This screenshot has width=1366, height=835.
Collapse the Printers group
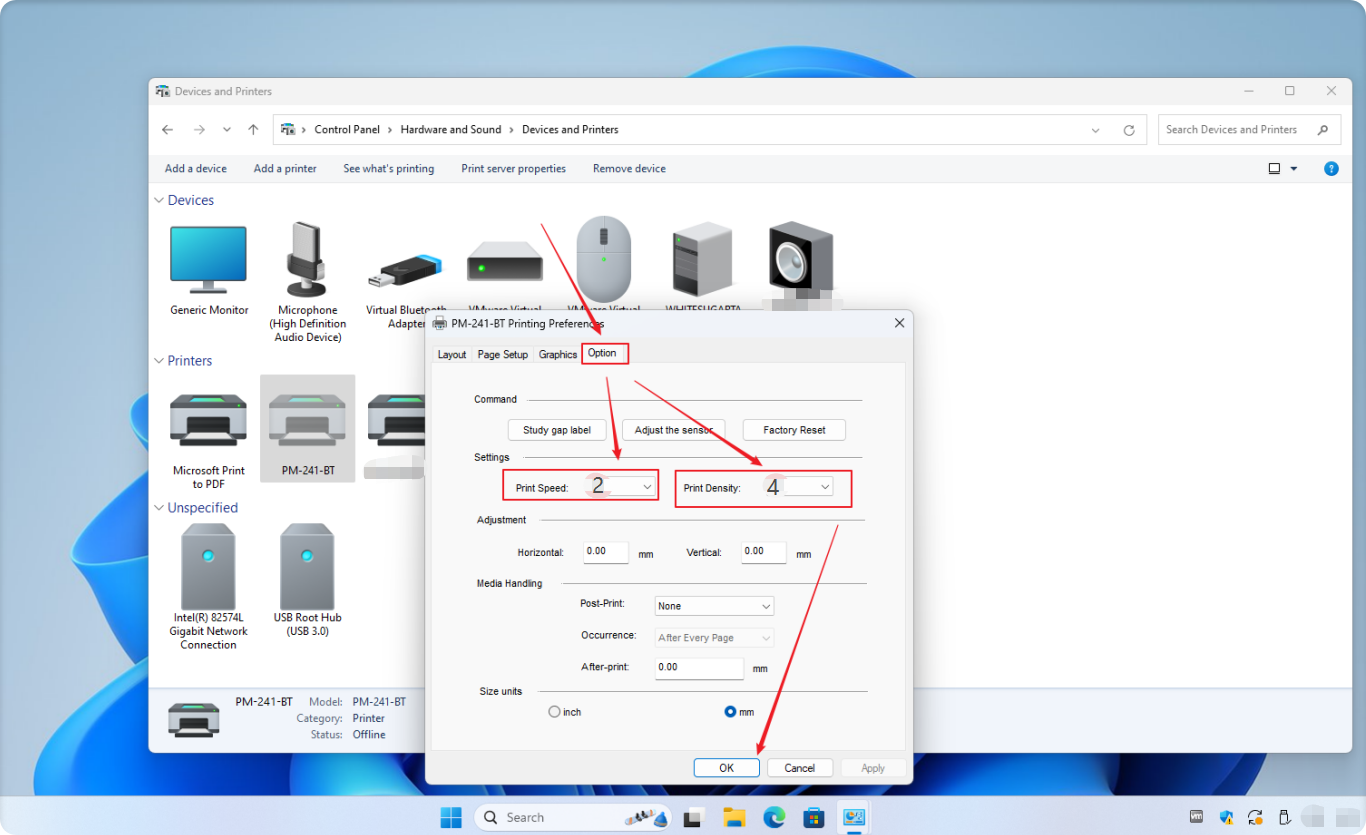coord(159,361)
